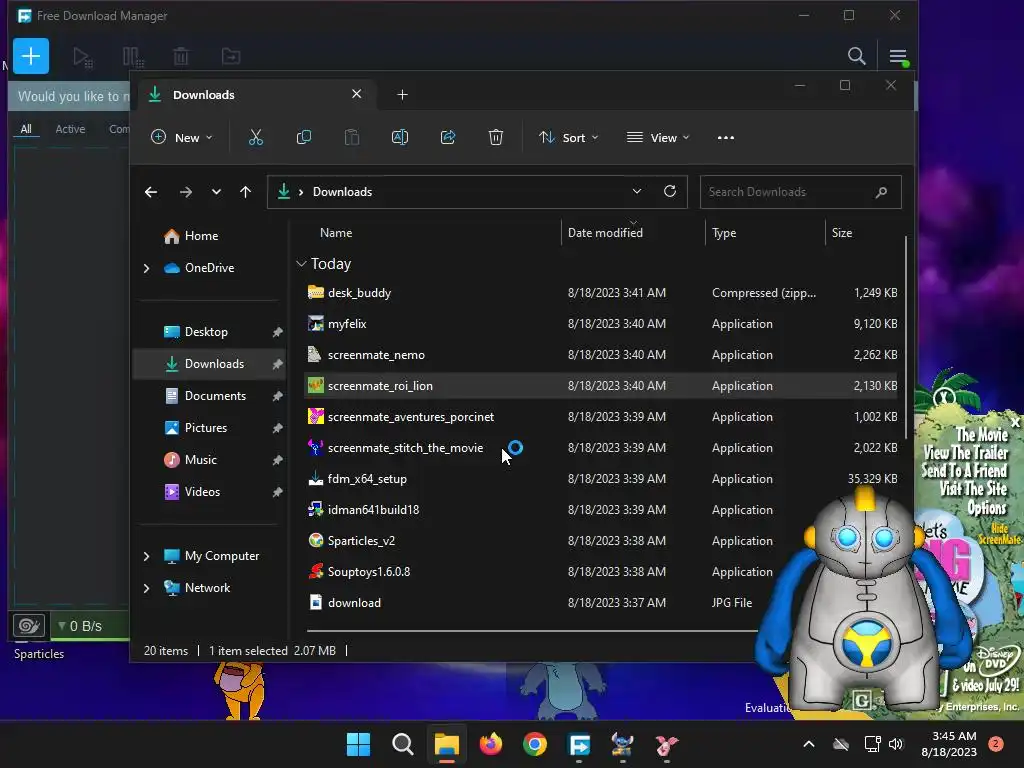Image resolution: width=1024 pixels, height=768 pixels.
Task: Click the vertical scrollbar in file list
Action: click(x=906, y=337)
